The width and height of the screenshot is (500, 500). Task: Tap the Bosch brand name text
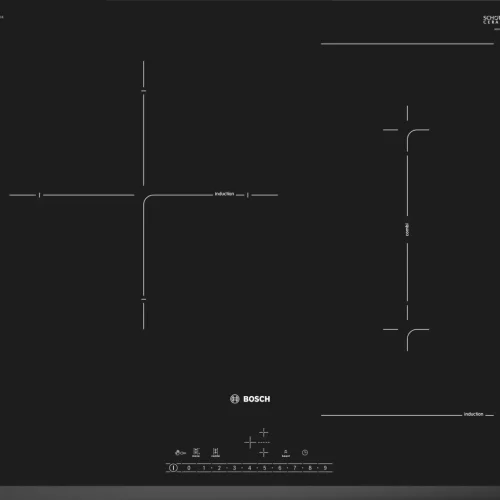click(x=257, y=399)
